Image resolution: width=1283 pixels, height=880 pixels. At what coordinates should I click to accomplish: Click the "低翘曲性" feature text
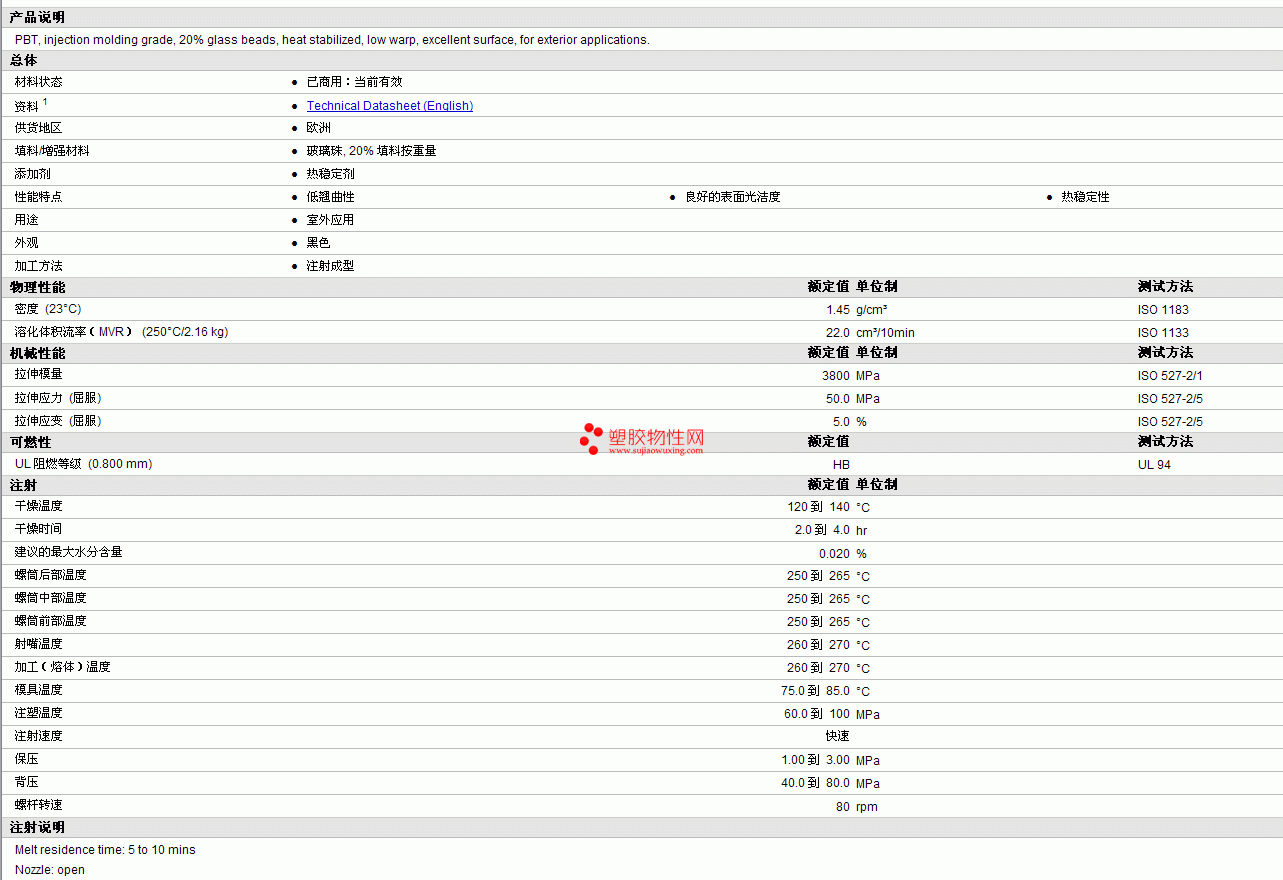click(x=330, y=197)
